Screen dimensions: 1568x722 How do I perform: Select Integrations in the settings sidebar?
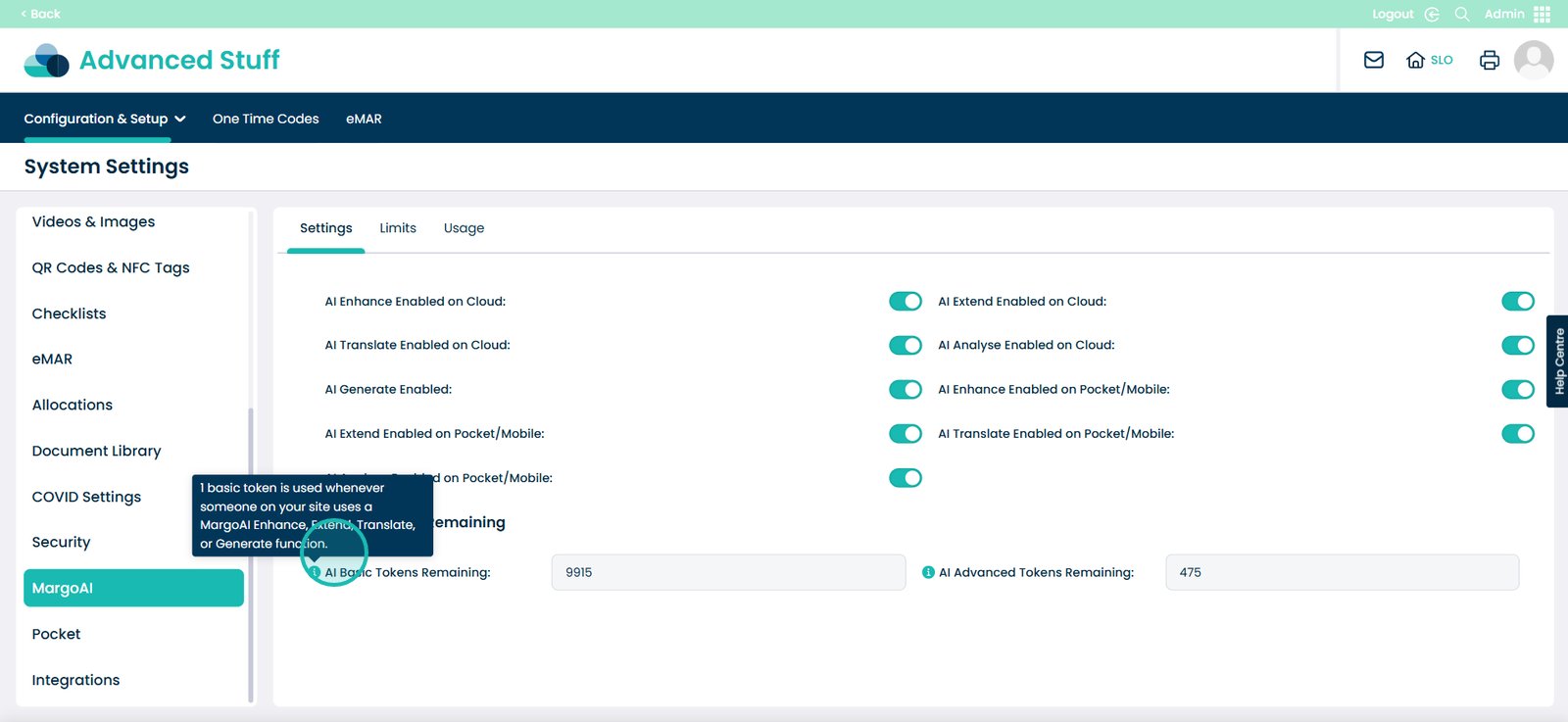coord(75,680)
